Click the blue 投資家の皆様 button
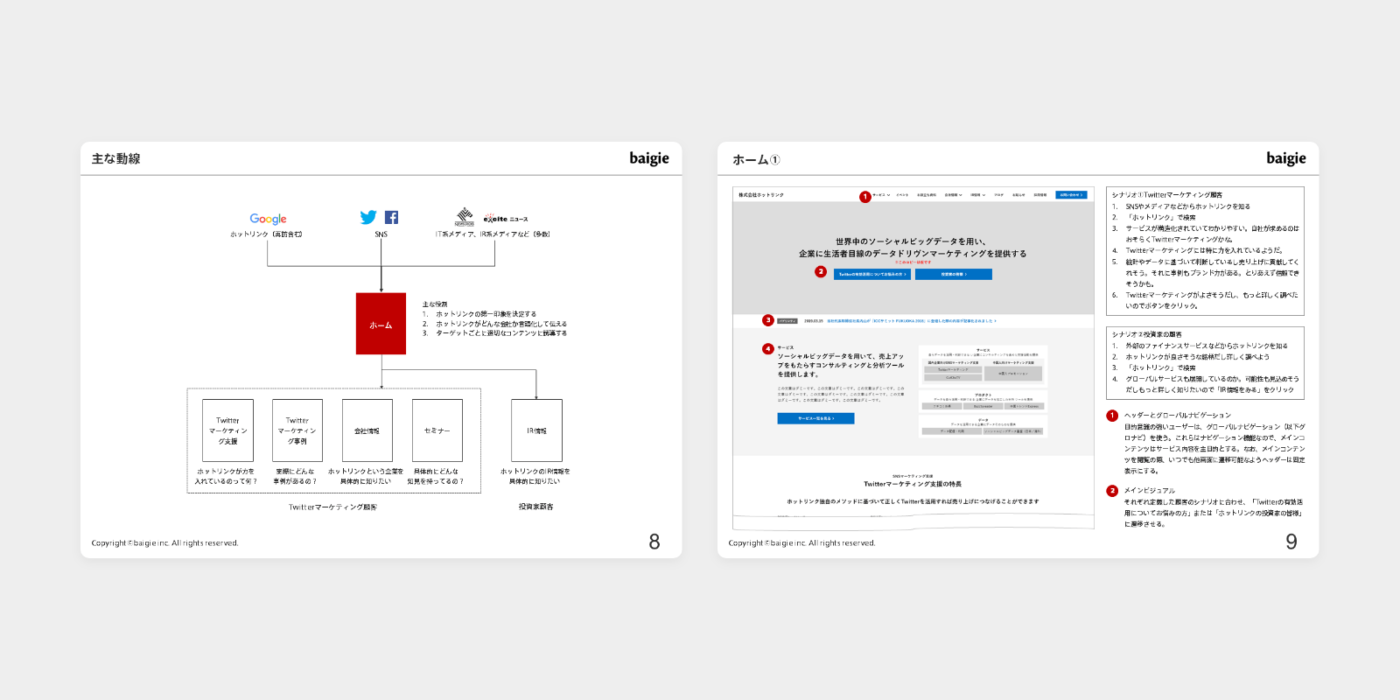This screenshot has height=700, width=1400. tap(953, 274)
